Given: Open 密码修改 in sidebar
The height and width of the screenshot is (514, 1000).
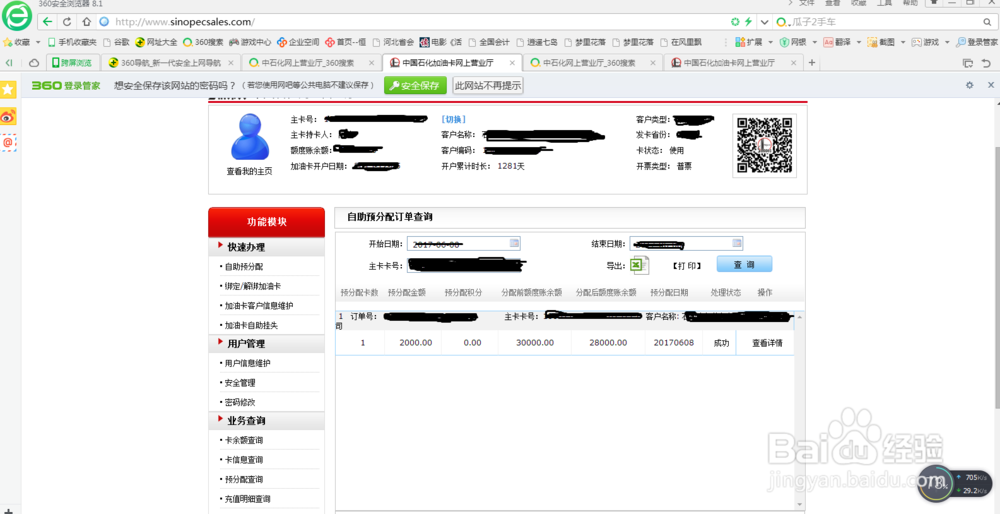Looking at the screenshot, I should (x=240, y=402).
